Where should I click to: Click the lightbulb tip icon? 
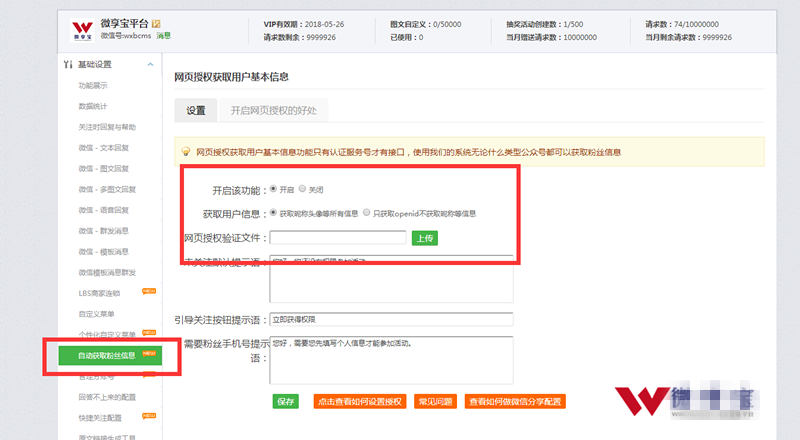[x=185, y=152]
